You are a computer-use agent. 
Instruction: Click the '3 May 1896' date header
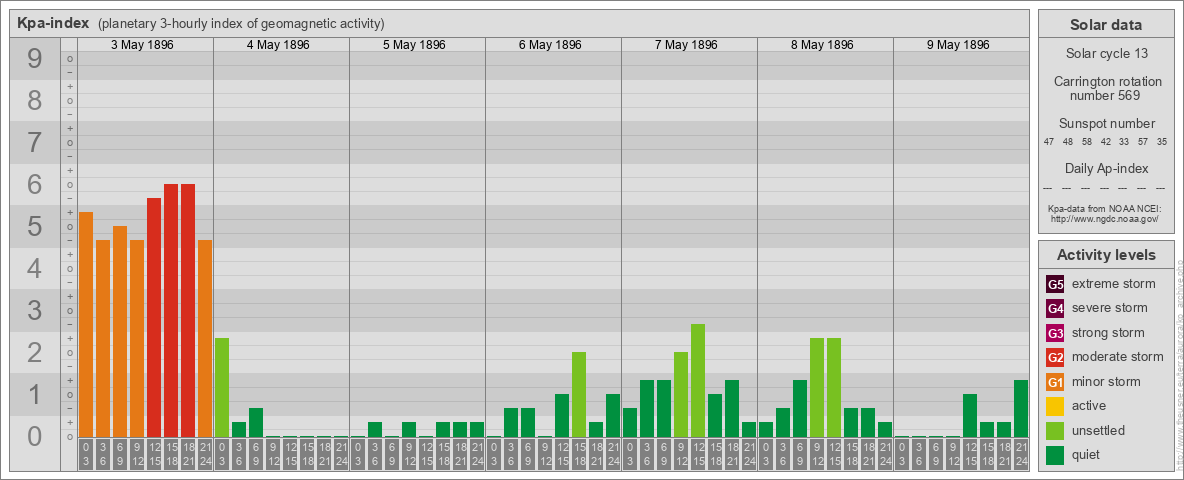coord(142,45)
